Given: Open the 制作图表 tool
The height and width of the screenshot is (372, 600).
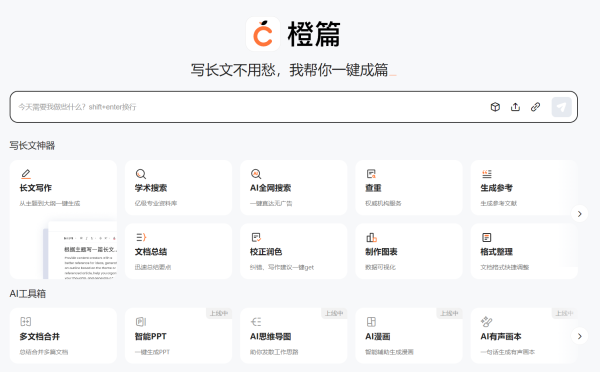Looking at the screenshot, I should [x=409, y=251].
